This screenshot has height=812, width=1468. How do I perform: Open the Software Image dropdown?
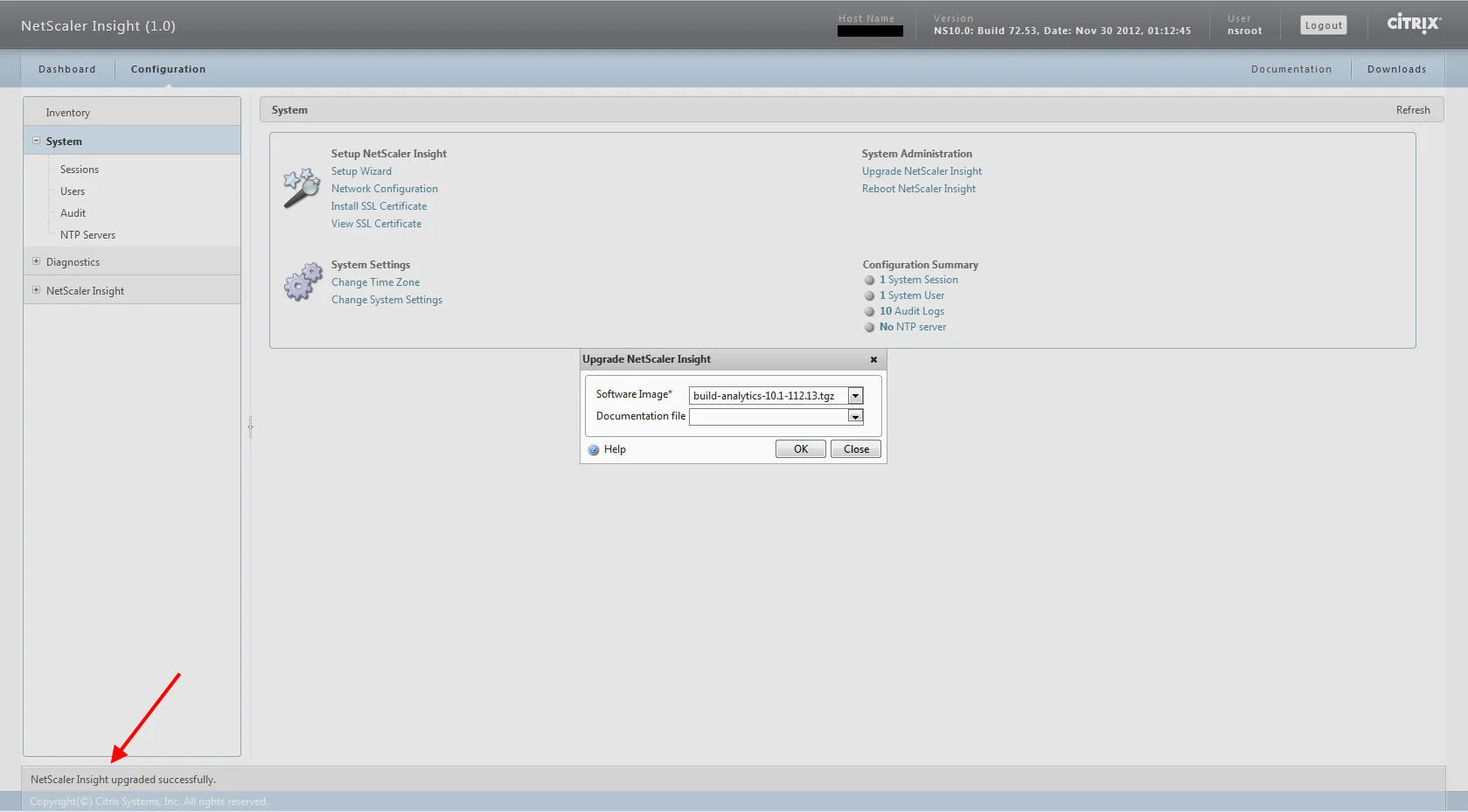856,396
